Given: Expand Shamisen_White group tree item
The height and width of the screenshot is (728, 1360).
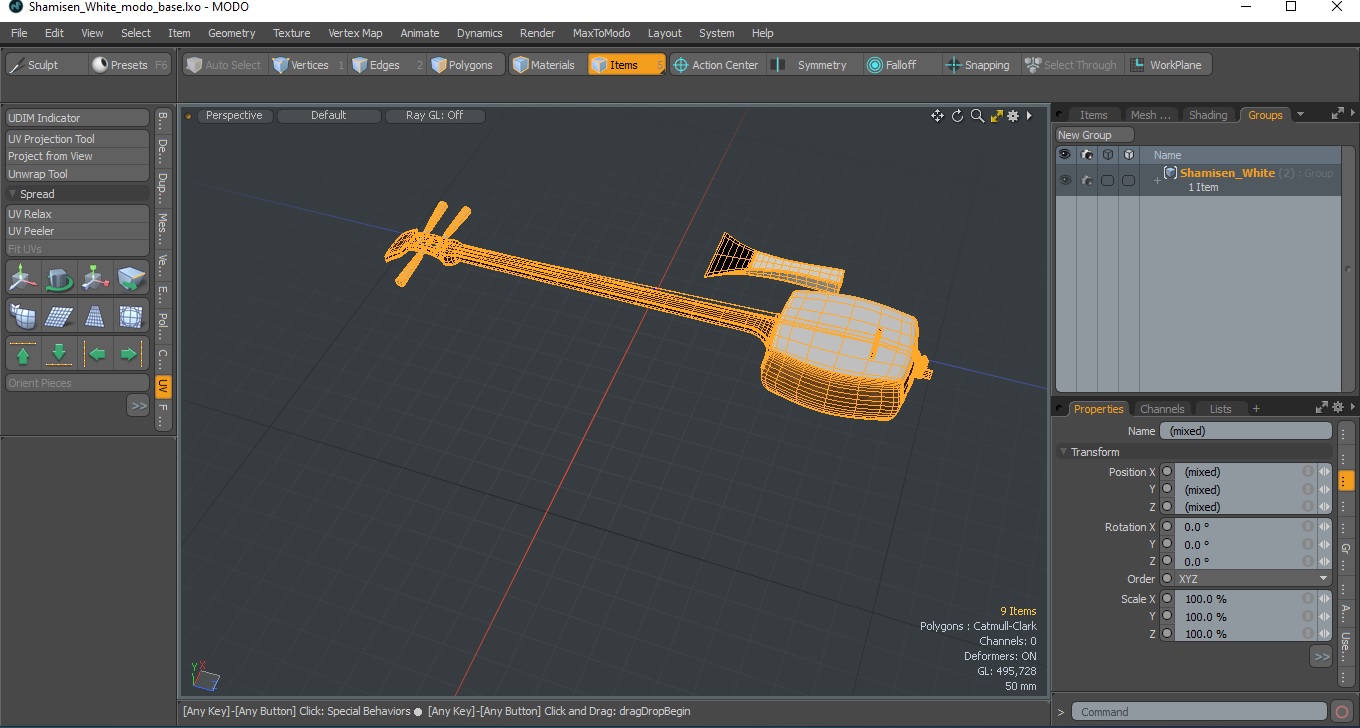Looking at the screenshot, I should (1157, 180).
